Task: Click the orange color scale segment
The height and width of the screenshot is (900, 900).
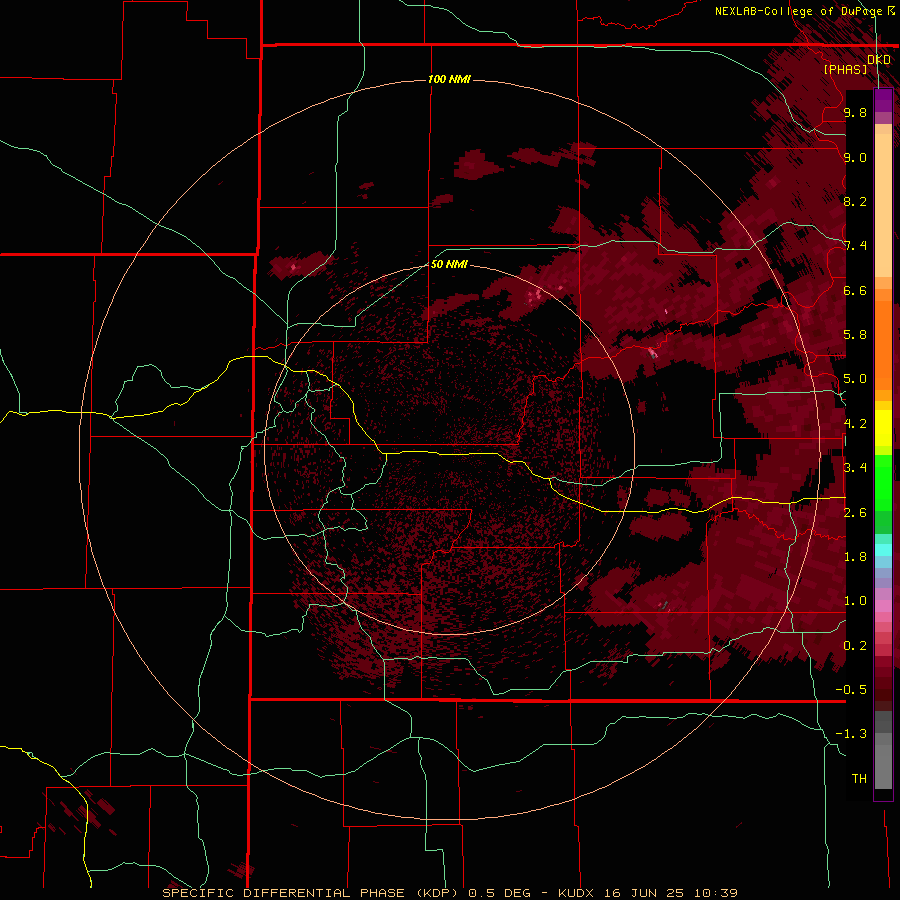Action: pos(883,344)
